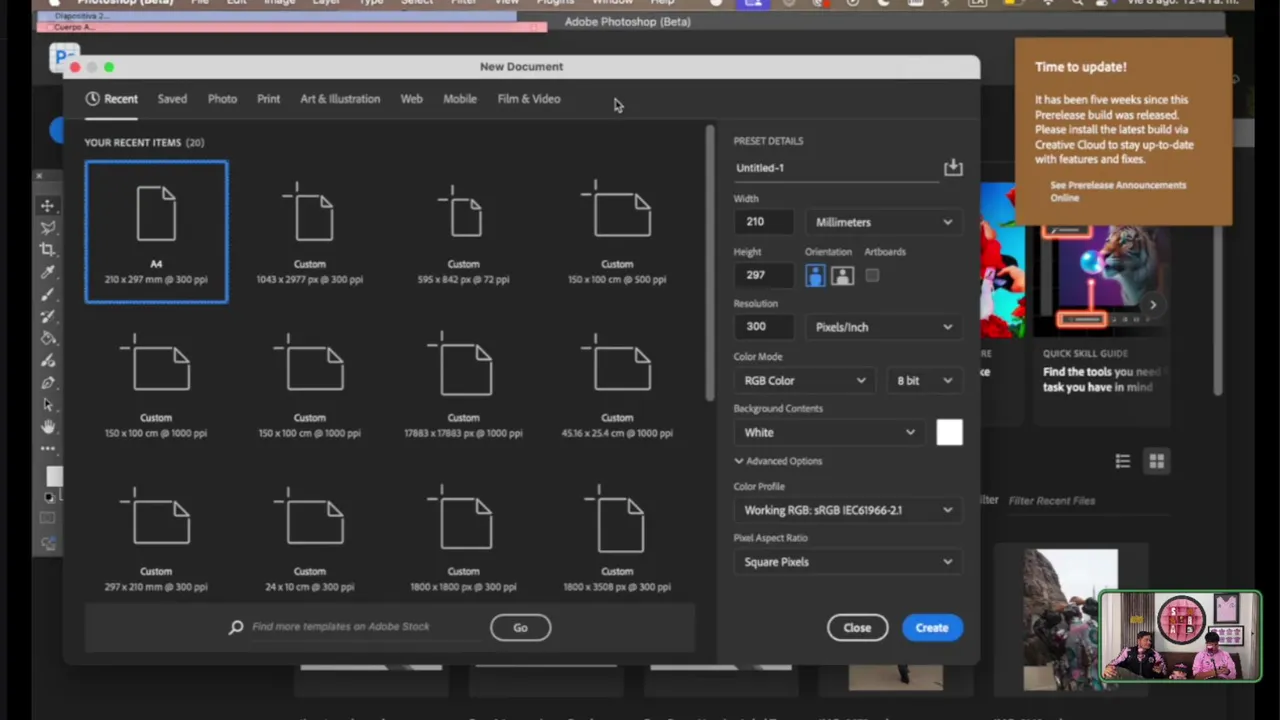Open See Prerelease Announcements Online link

(x=1118, y=191)
